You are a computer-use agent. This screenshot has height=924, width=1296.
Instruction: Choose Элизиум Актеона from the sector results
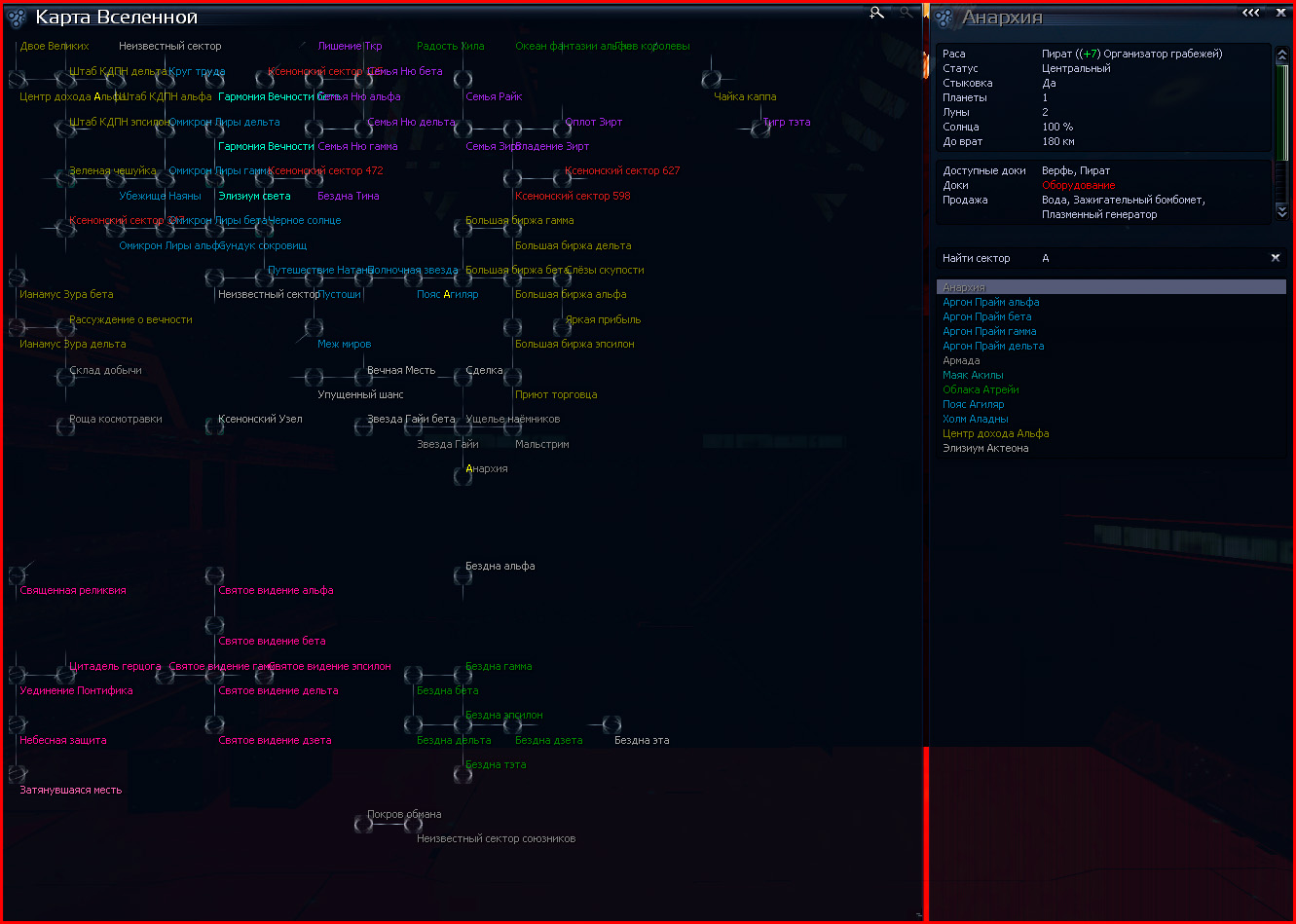point(985,448)
